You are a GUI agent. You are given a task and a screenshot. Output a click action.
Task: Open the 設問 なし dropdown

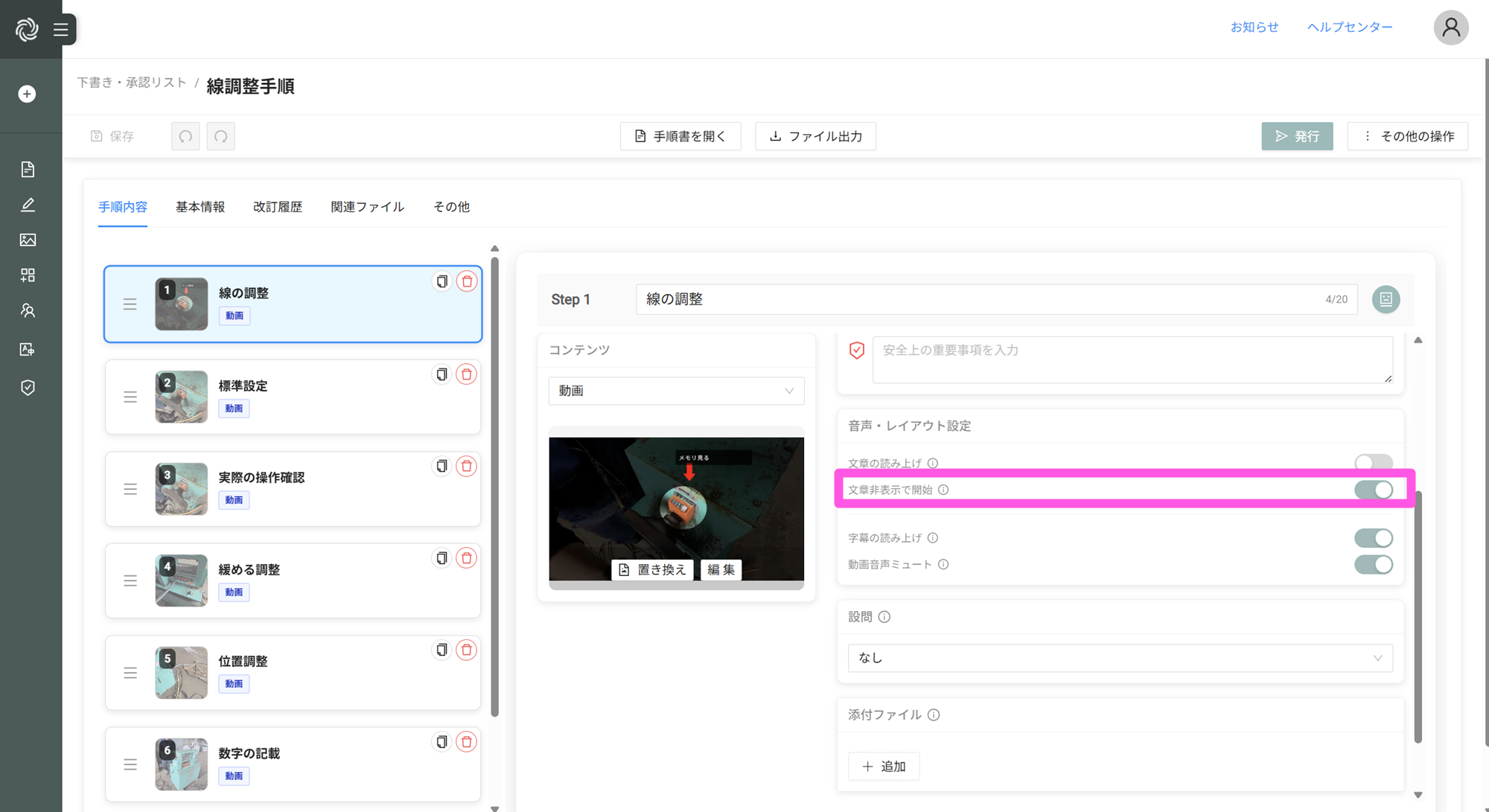click(1120, 658)
